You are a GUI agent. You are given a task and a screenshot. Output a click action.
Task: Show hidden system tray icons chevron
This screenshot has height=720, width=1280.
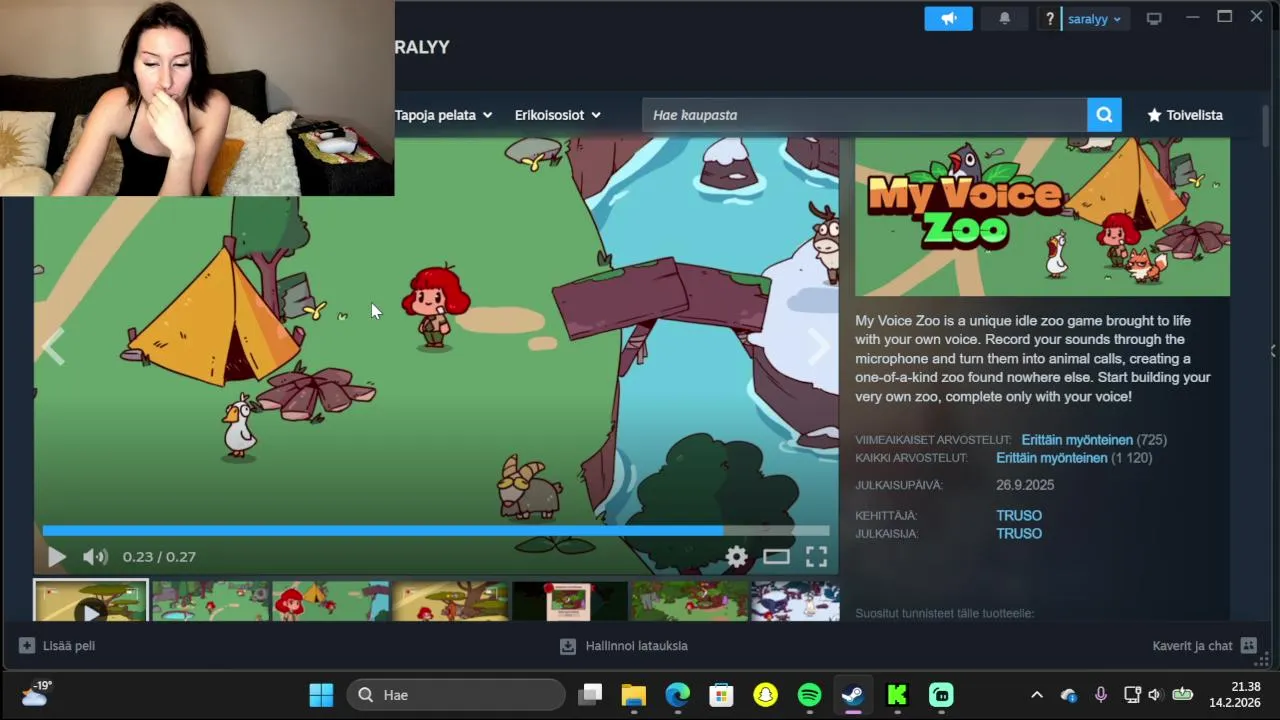click(1037, 695)
